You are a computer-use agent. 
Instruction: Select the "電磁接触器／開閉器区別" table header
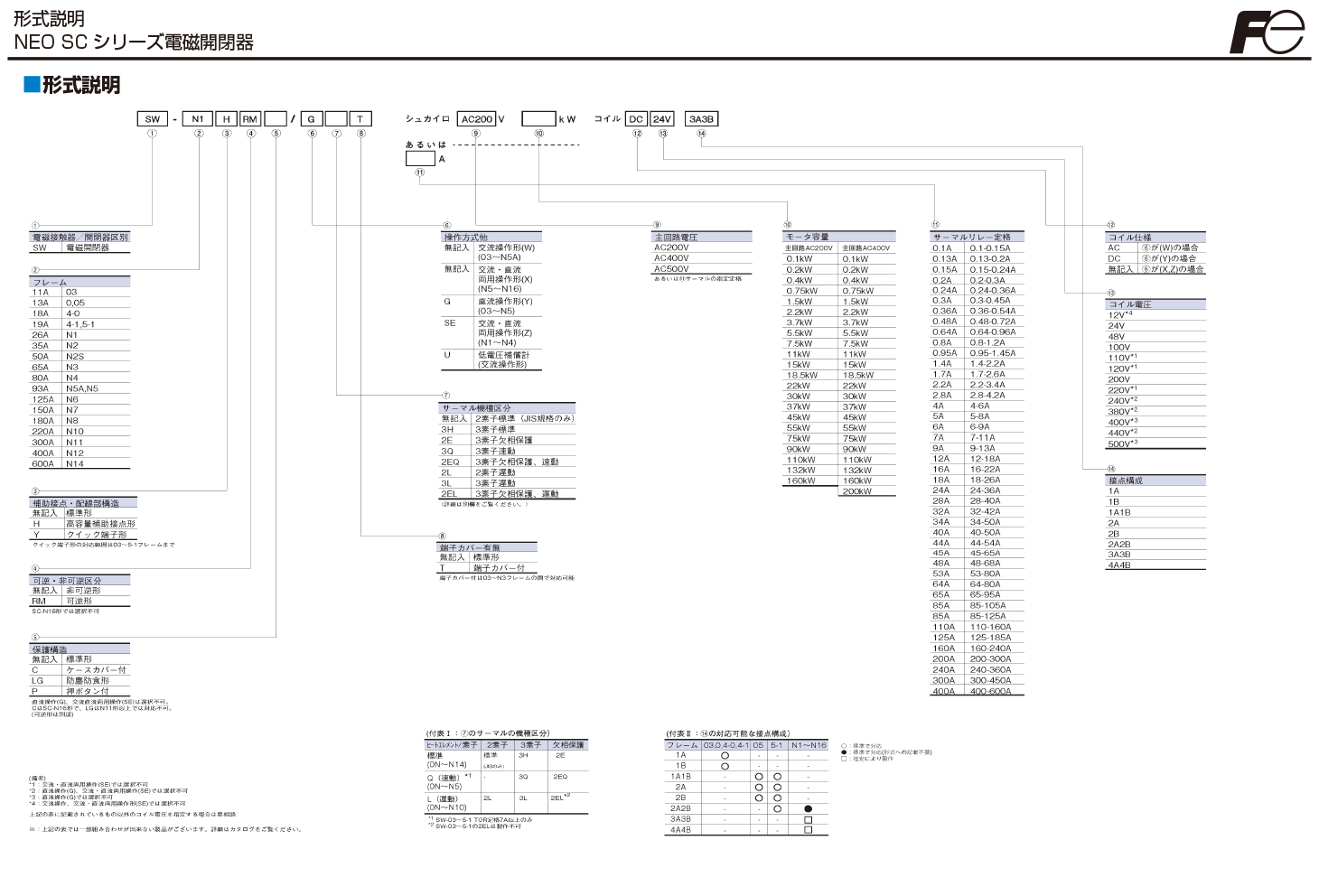(80, 237)
